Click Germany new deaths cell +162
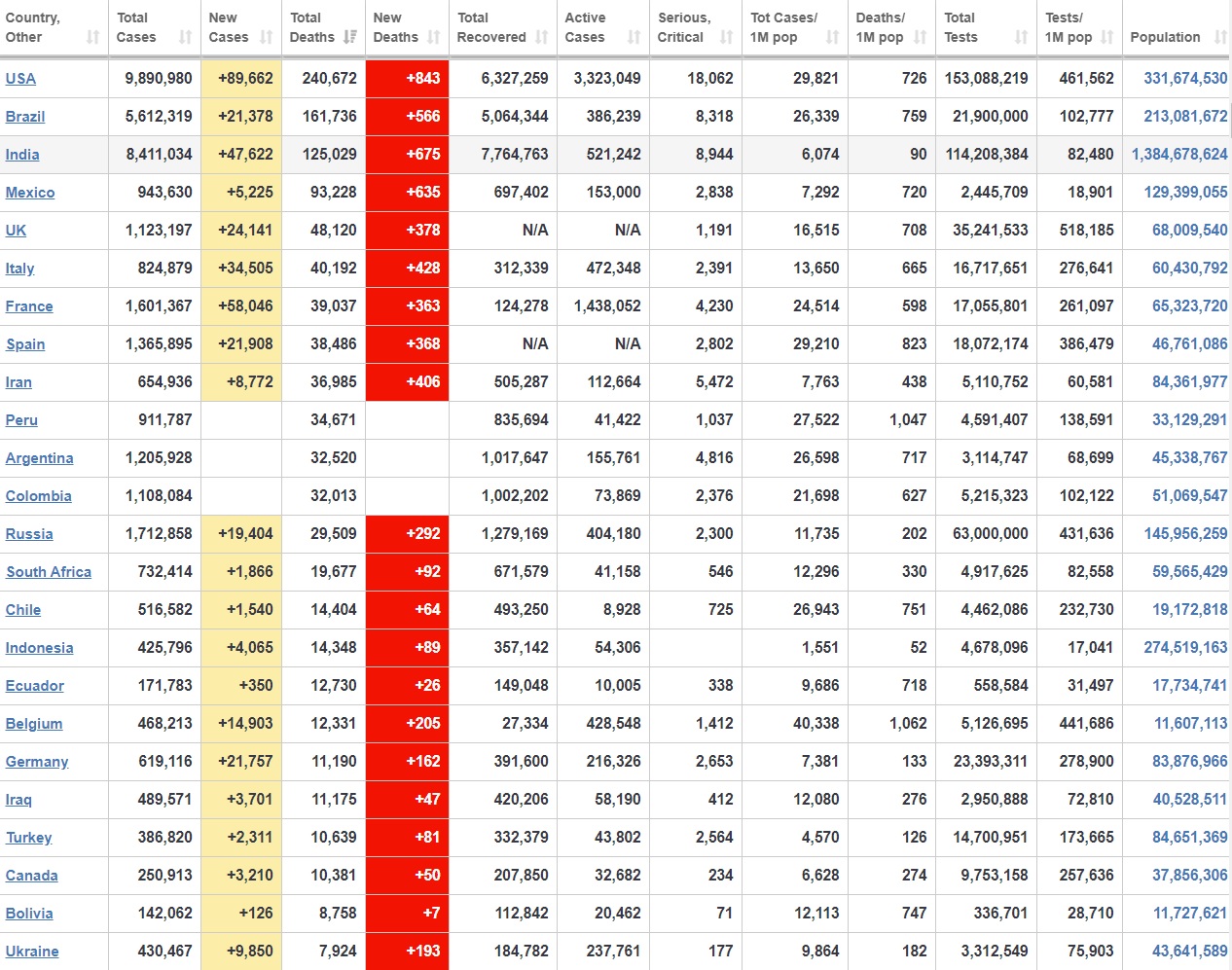This screenshot has width=1232, height=970. pyautogui.click(x=407, y=761)
